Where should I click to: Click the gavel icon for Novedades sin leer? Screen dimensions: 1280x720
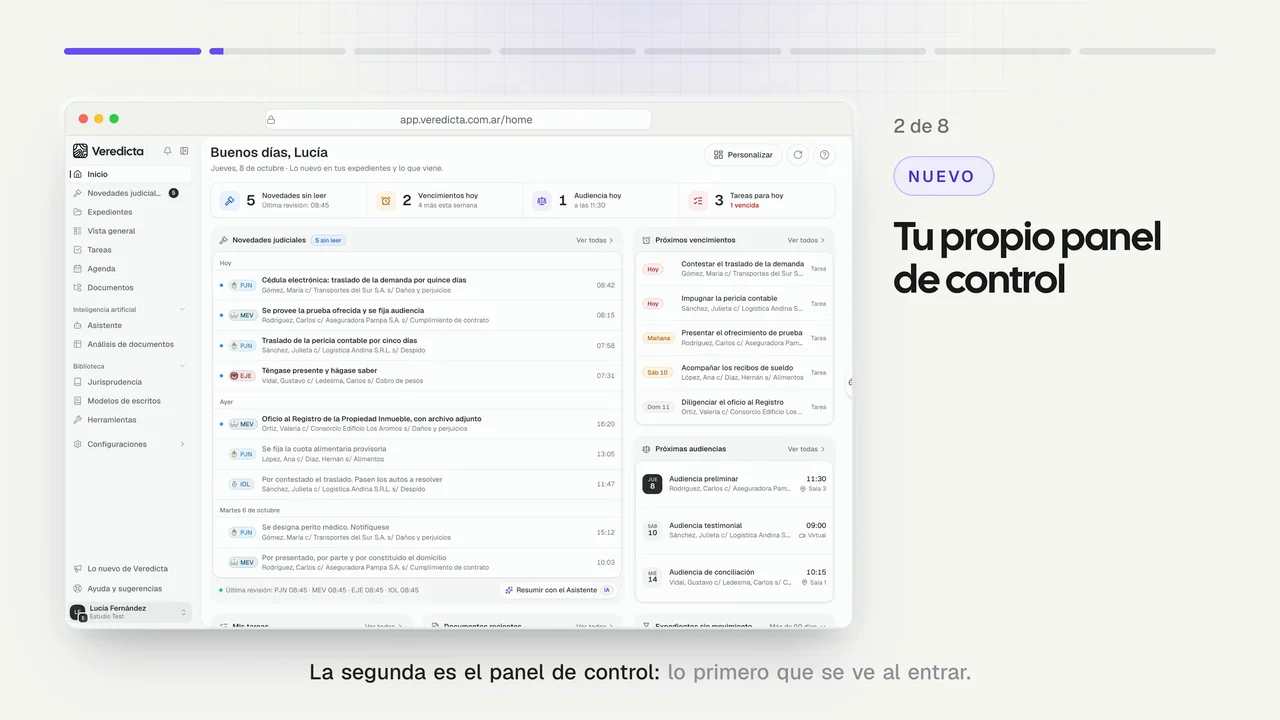[229, 200]
